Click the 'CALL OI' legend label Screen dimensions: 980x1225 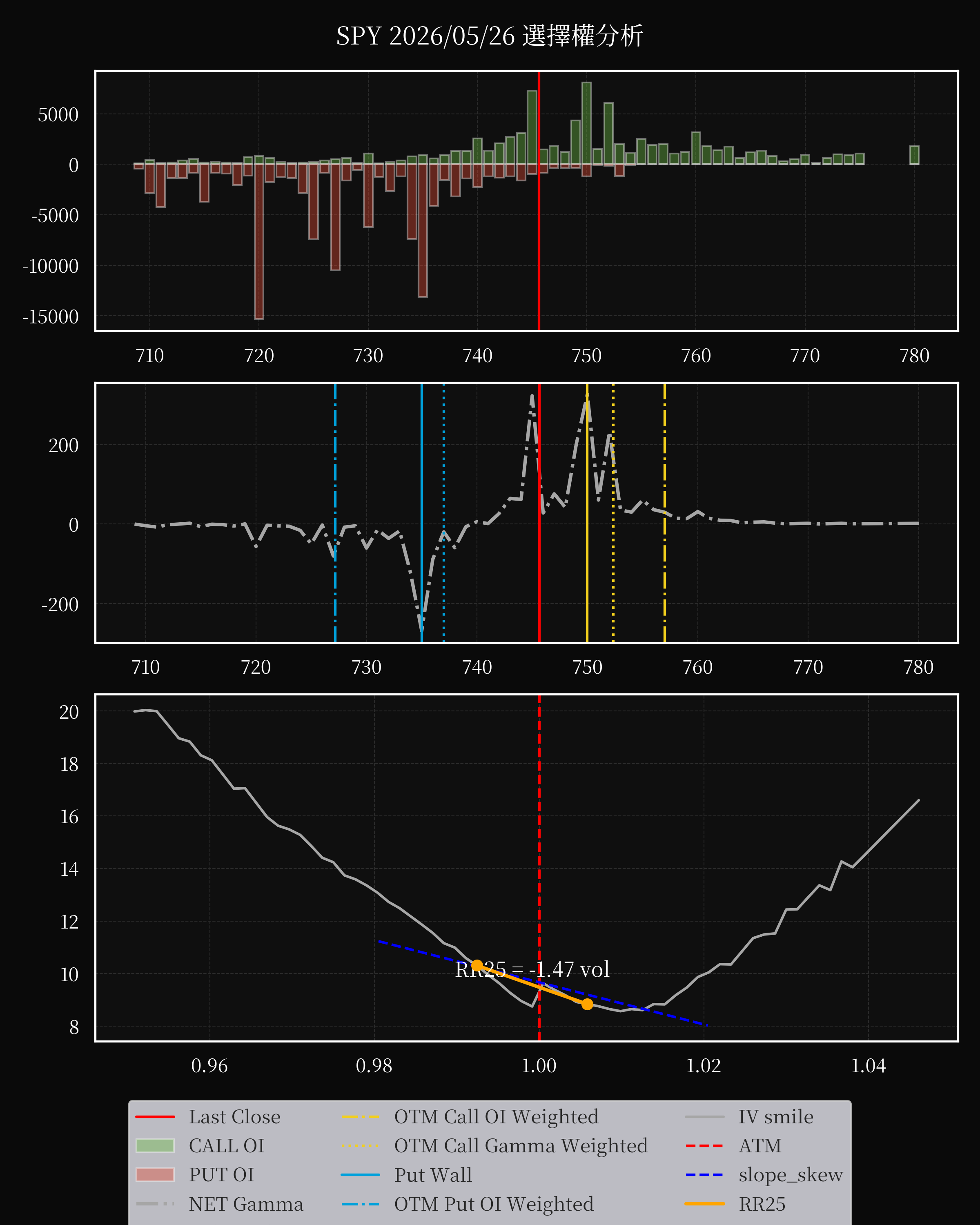pos(227,1145)
